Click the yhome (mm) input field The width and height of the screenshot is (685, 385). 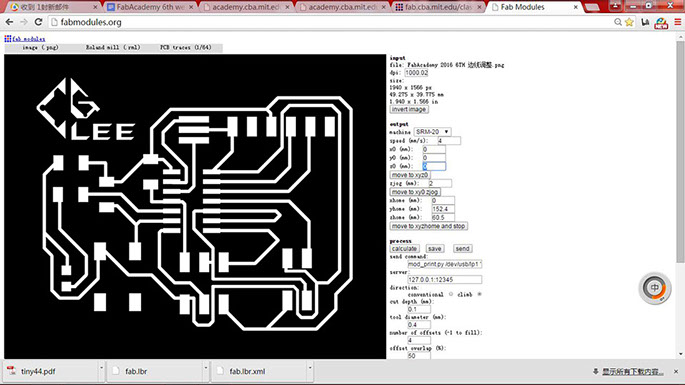[x=443, y=209]
